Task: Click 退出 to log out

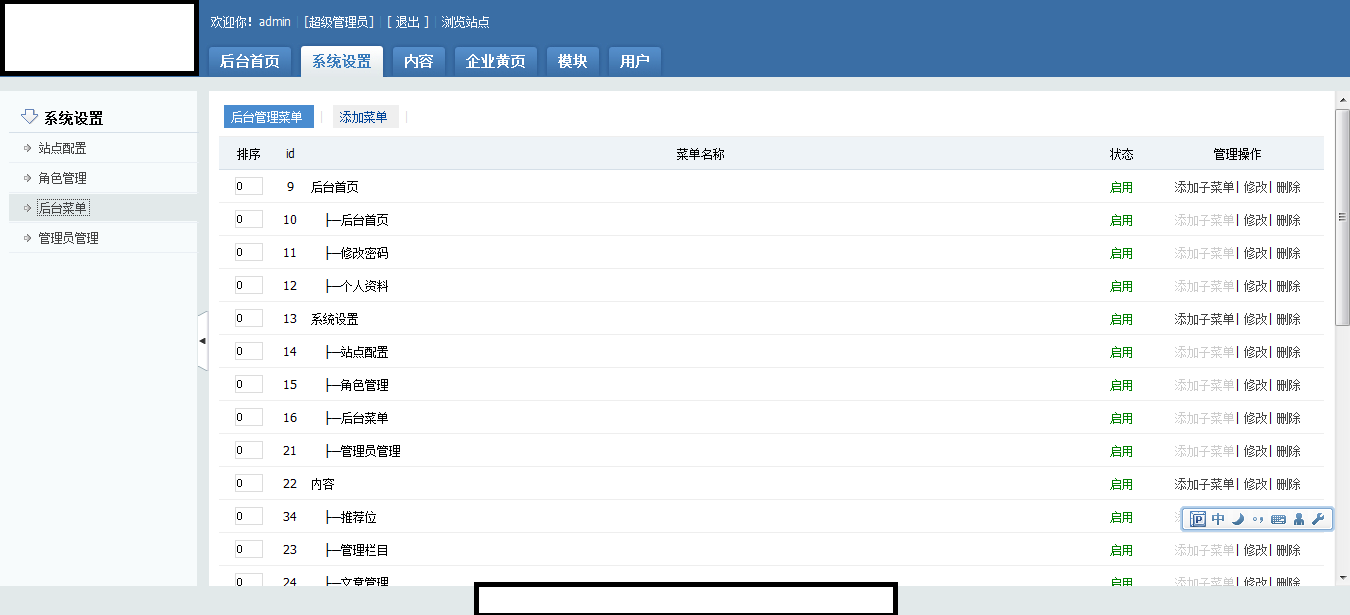Action: pyautogui.click(x=408, y=22)
